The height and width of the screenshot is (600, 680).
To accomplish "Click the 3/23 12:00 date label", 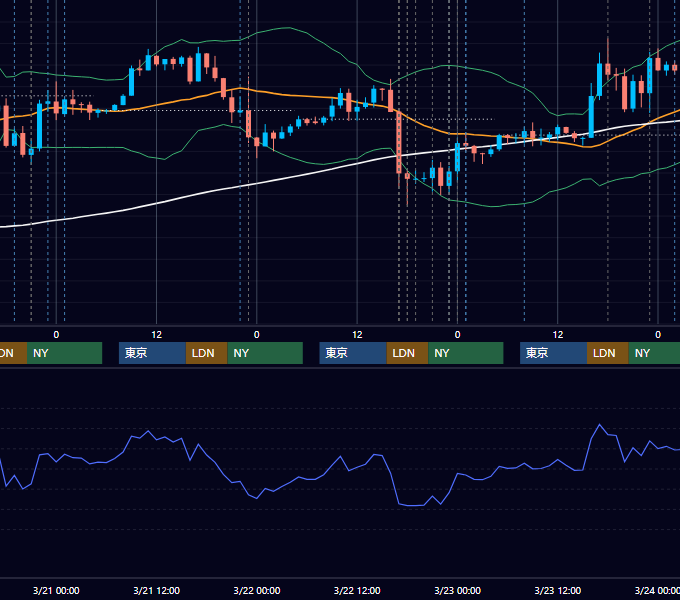I will pos(557,590).
